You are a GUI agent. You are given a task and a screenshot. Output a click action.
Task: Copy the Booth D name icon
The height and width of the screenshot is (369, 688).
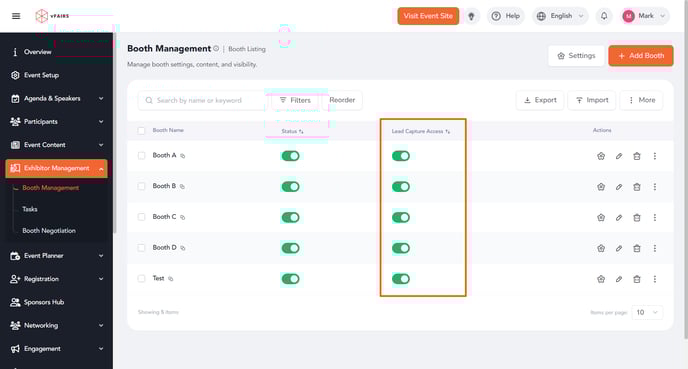click(183, 248)
